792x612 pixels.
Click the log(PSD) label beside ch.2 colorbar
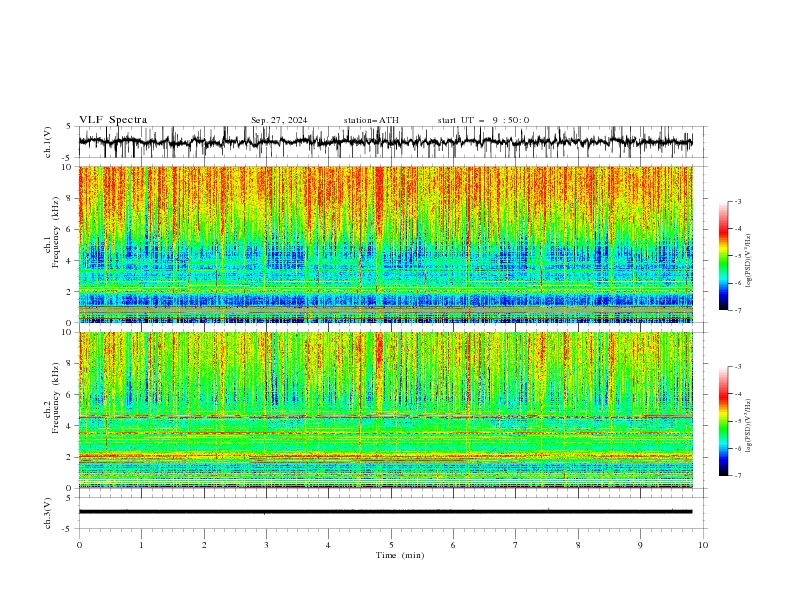tap(749, 426)
